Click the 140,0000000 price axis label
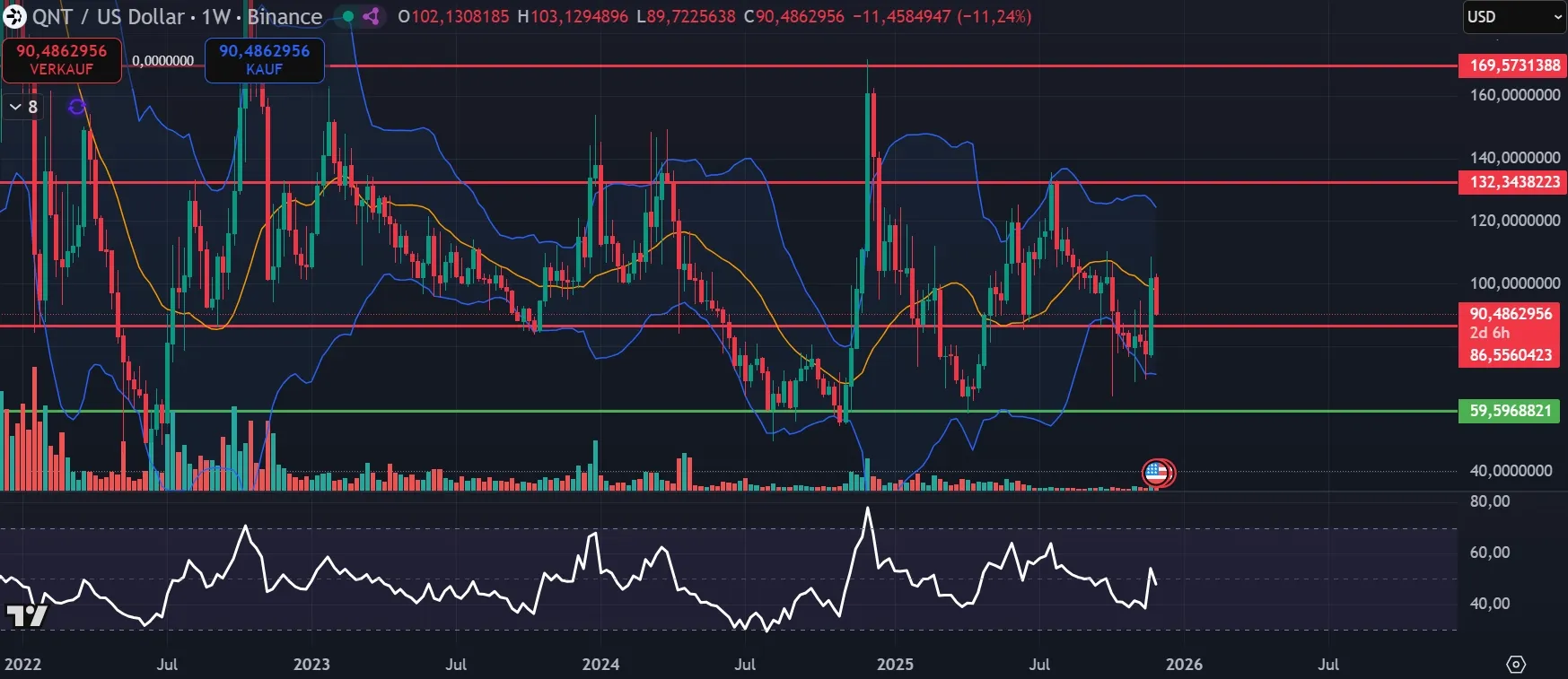Viewport: 1568px width, 679px height. pos(1515,158)
